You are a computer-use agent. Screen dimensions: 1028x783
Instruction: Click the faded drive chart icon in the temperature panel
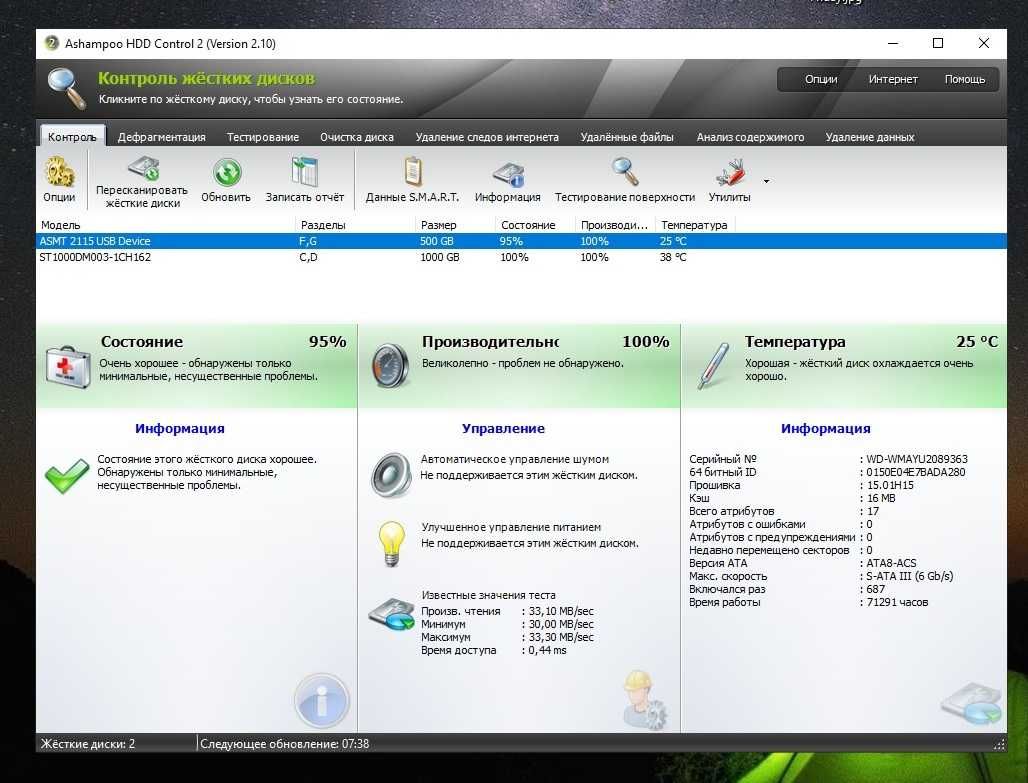pos(972,703)
